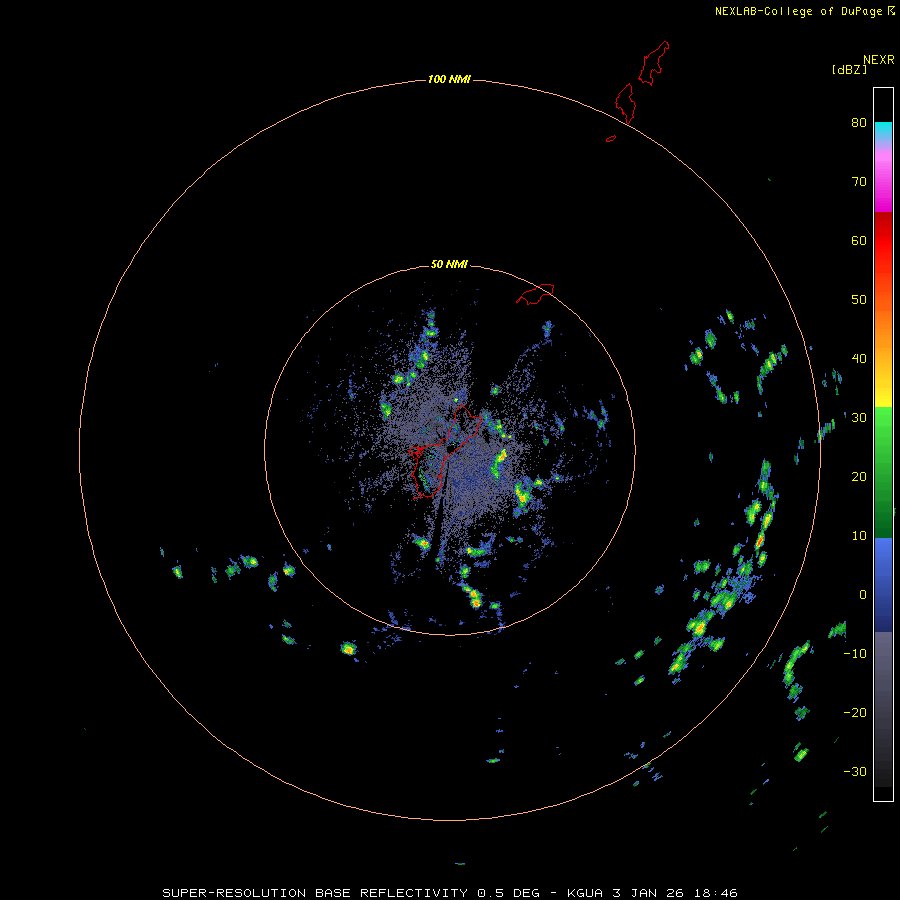Click the [dBZ] units label
This screenshot has width=900, height=900.
(849, 70)
